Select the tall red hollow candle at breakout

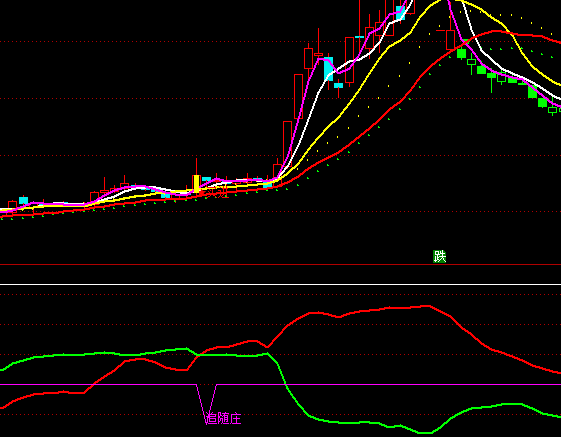click(287, 144)
